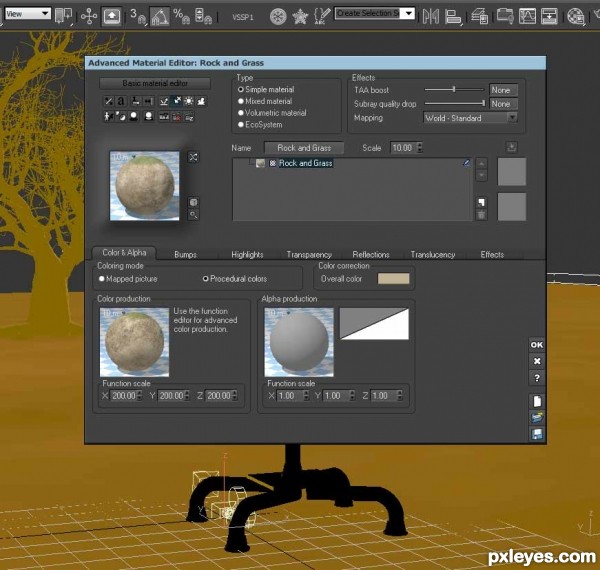This screenshot has height=570, width=600.
Task: Click the walking figure icon in material options
Action: [109, 116]
